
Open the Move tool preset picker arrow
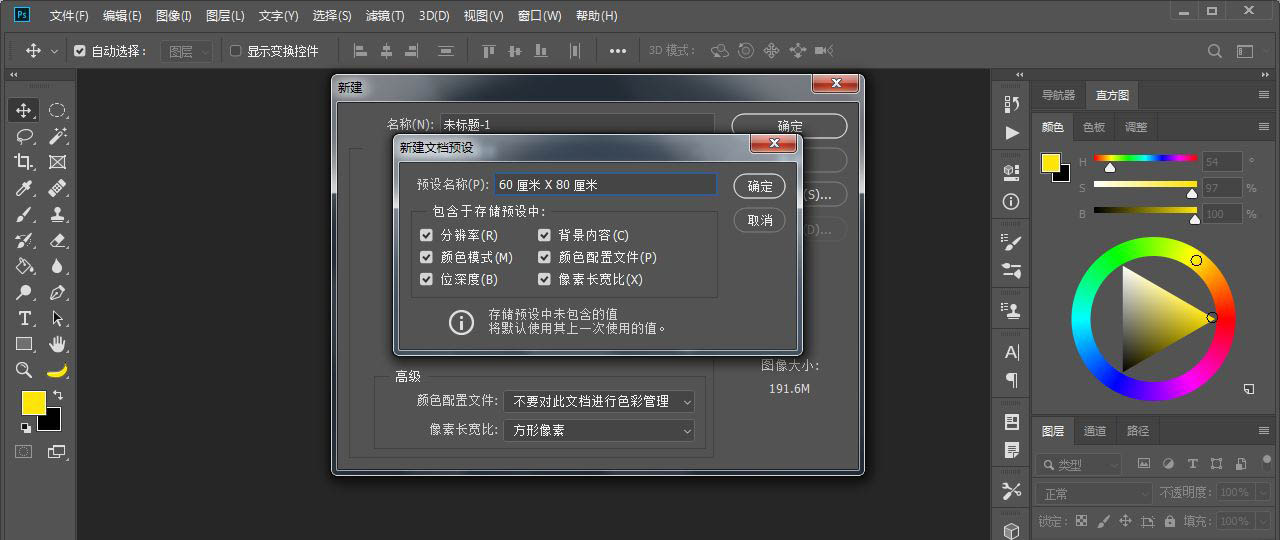point(54,51)
